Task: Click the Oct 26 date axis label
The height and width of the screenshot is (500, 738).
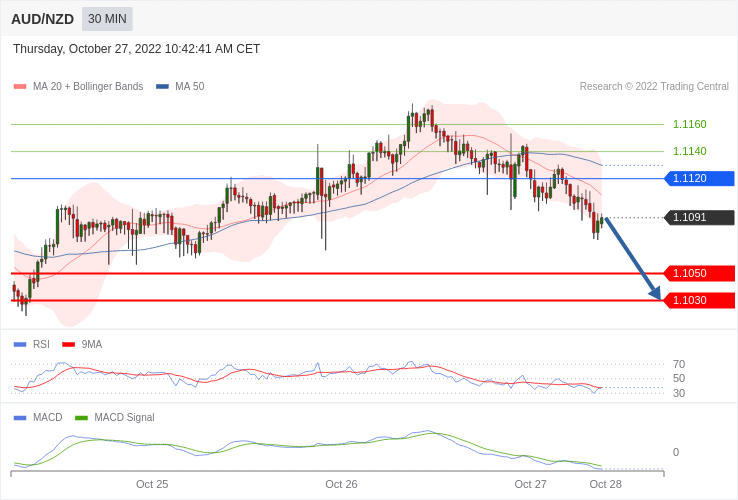Action: [x=341, y=484]
